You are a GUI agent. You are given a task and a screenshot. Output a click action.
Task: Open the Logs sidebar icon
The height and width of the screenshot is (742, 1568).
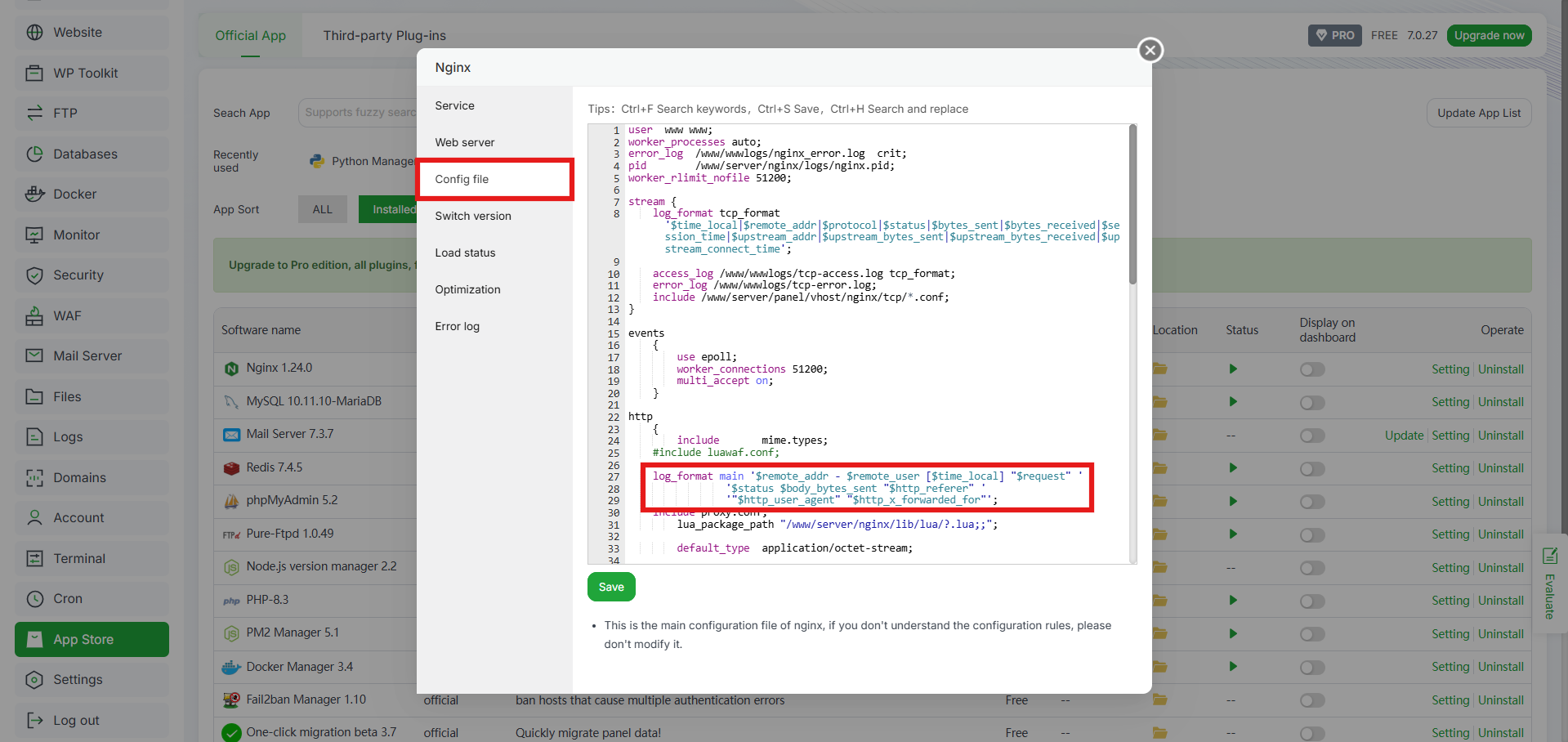tap(34, 437)
